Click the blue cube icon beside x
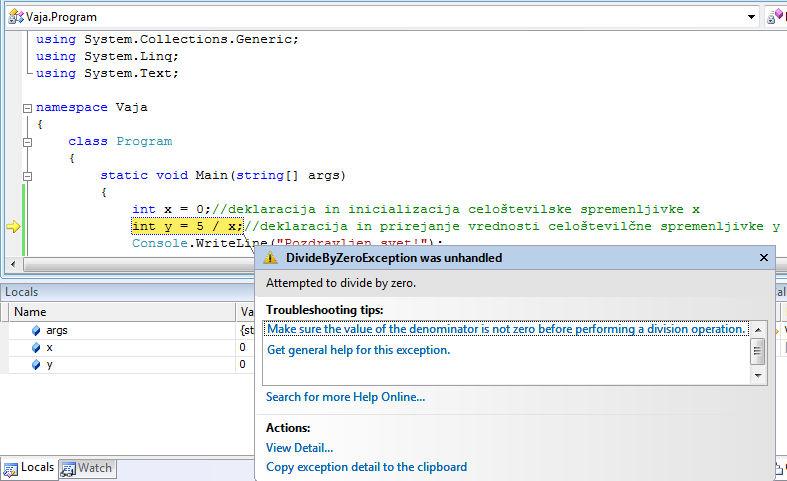Image resolution: width=787 pixels, height=481 pixels. tap(36, 347)
